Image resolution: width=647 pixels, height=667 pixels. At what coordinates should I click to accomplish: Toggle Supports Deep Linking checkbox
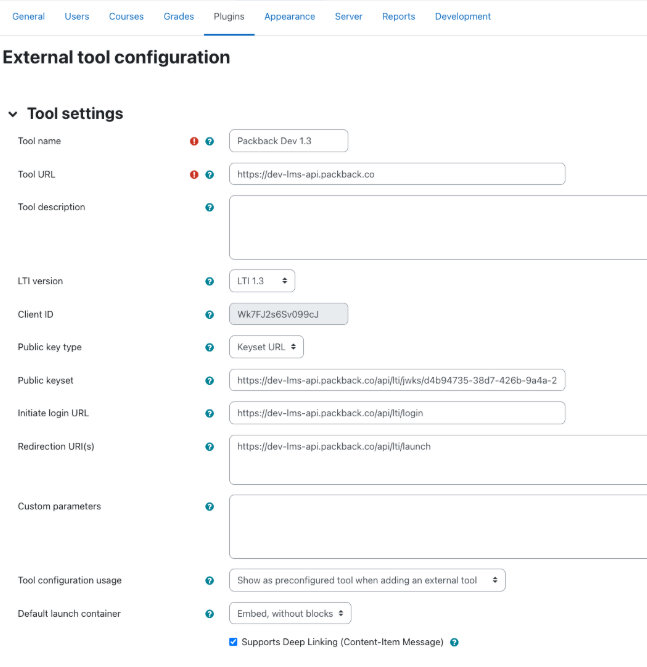(233, 642)
